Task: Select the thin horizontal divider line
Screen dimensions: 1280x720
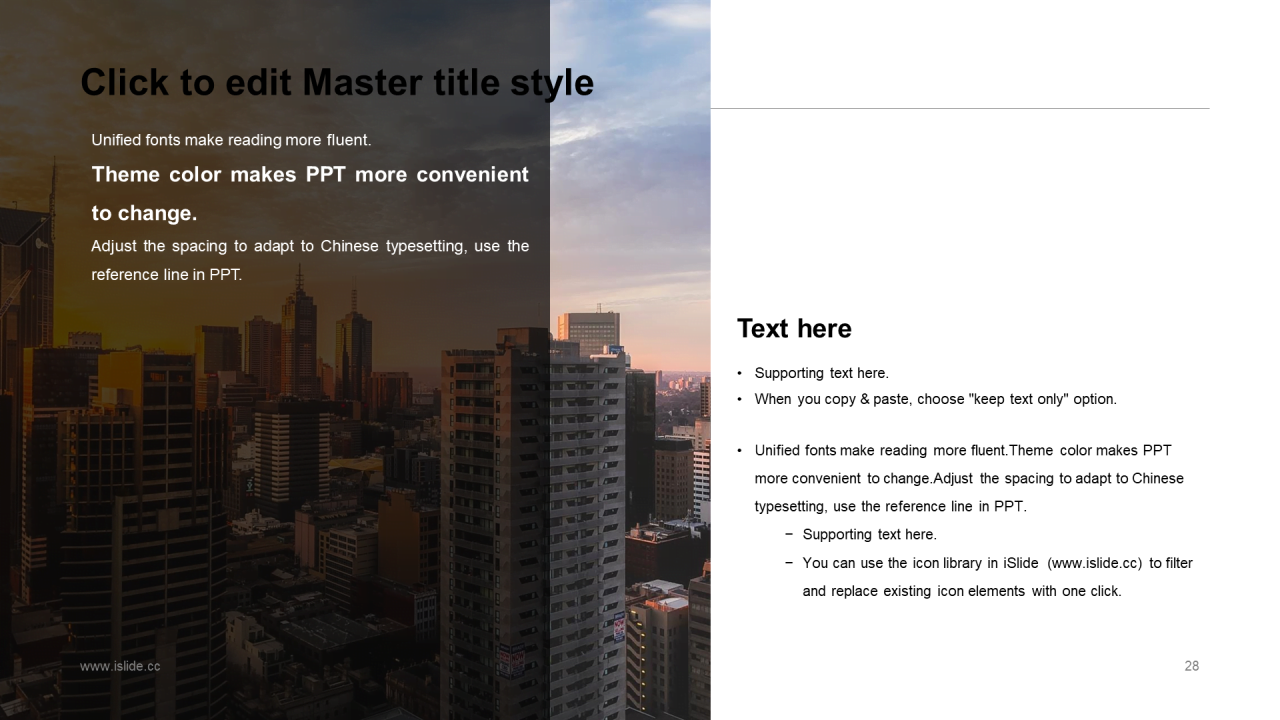Action: coord(960,108)
